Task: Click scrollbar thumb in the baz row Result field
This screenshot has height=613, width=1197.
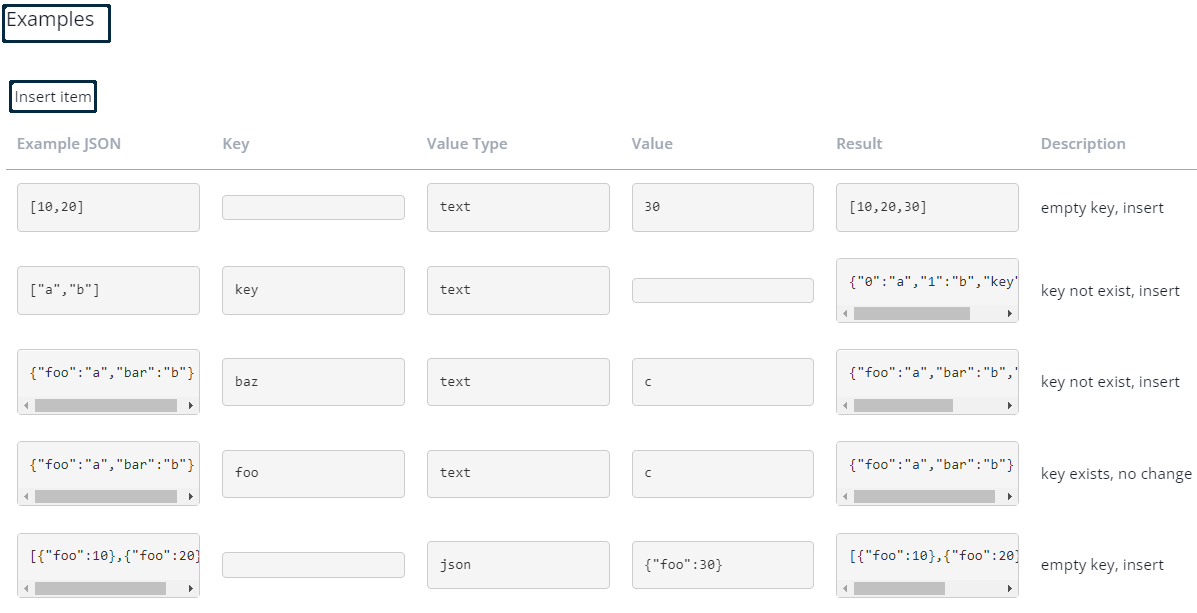Action: [903, 405]
